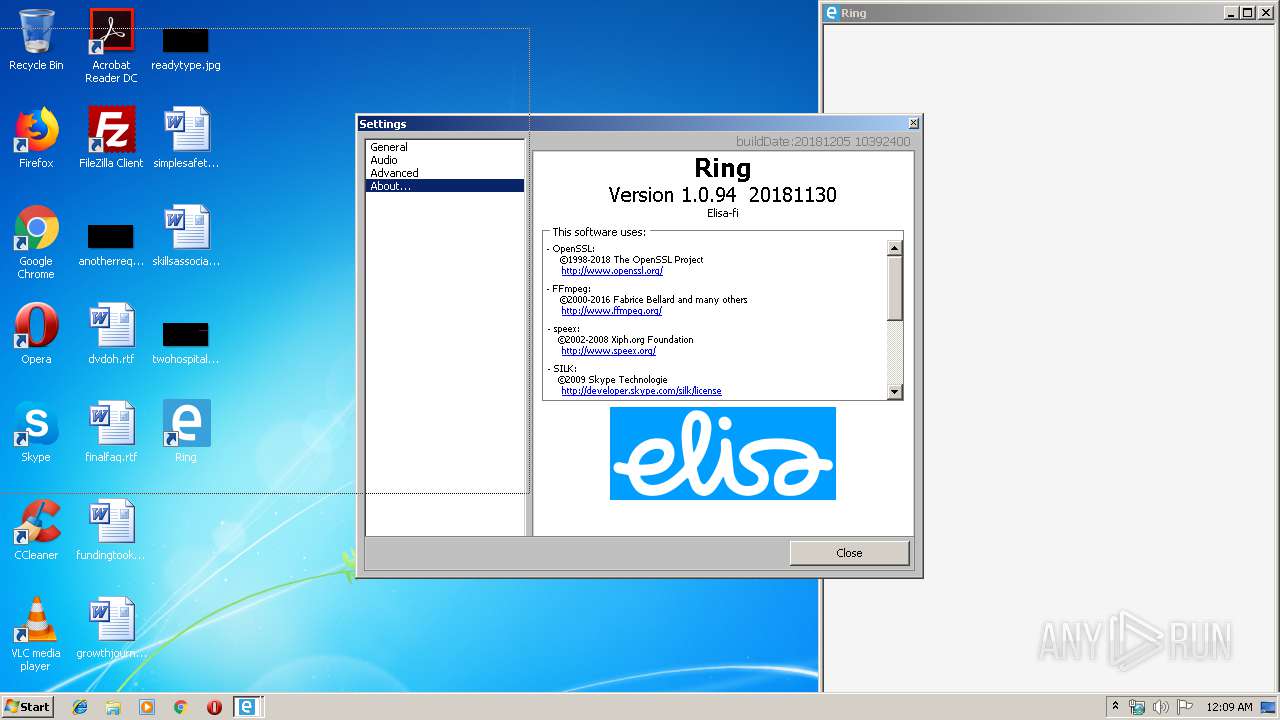Click the Ring window title bar icon
Viewport: 1280px width, 720px height.
[x=830, y=13]
